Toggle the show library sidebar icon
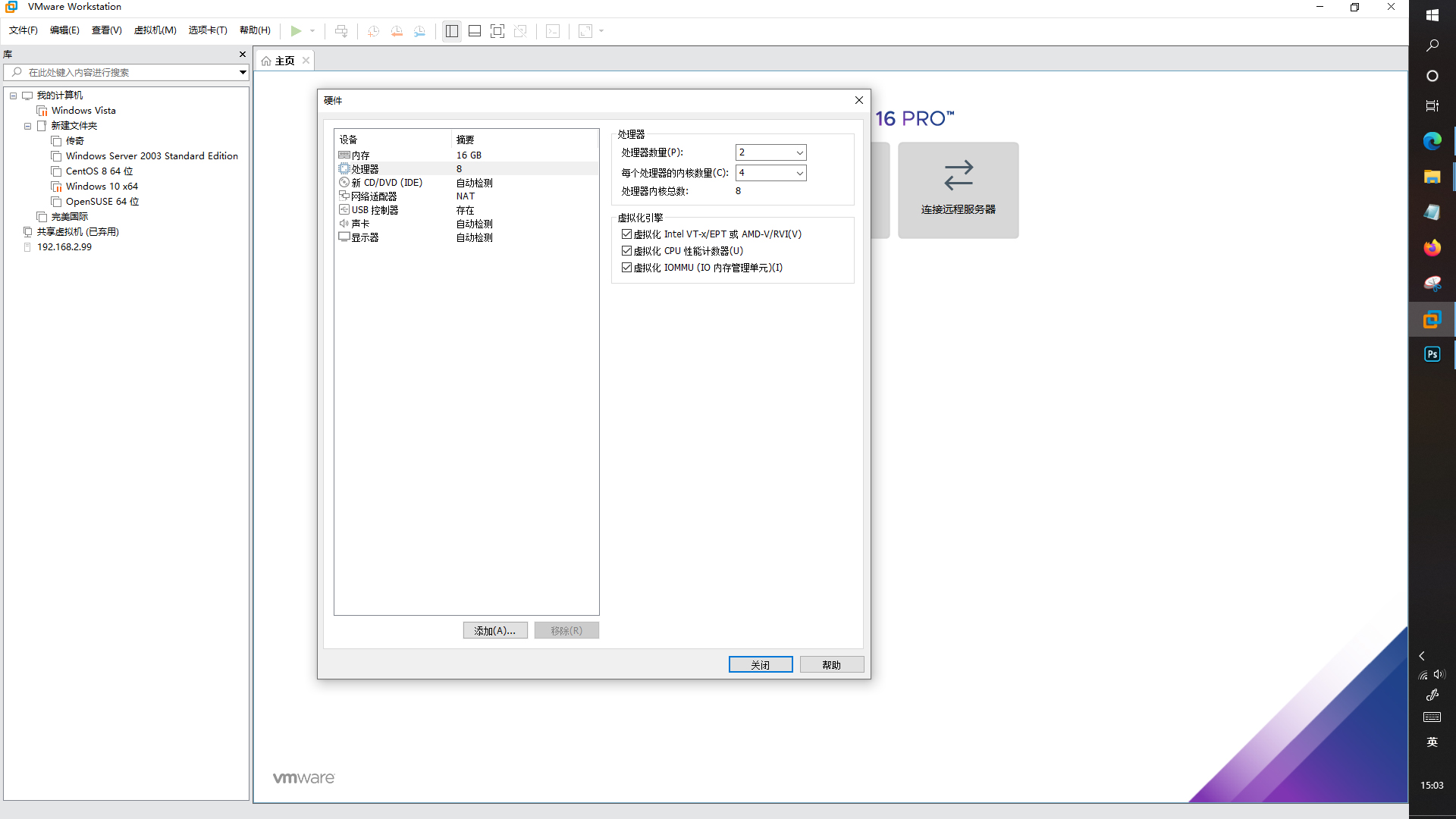Screen dimensions: 1456x819 click(x=452, y=31)
